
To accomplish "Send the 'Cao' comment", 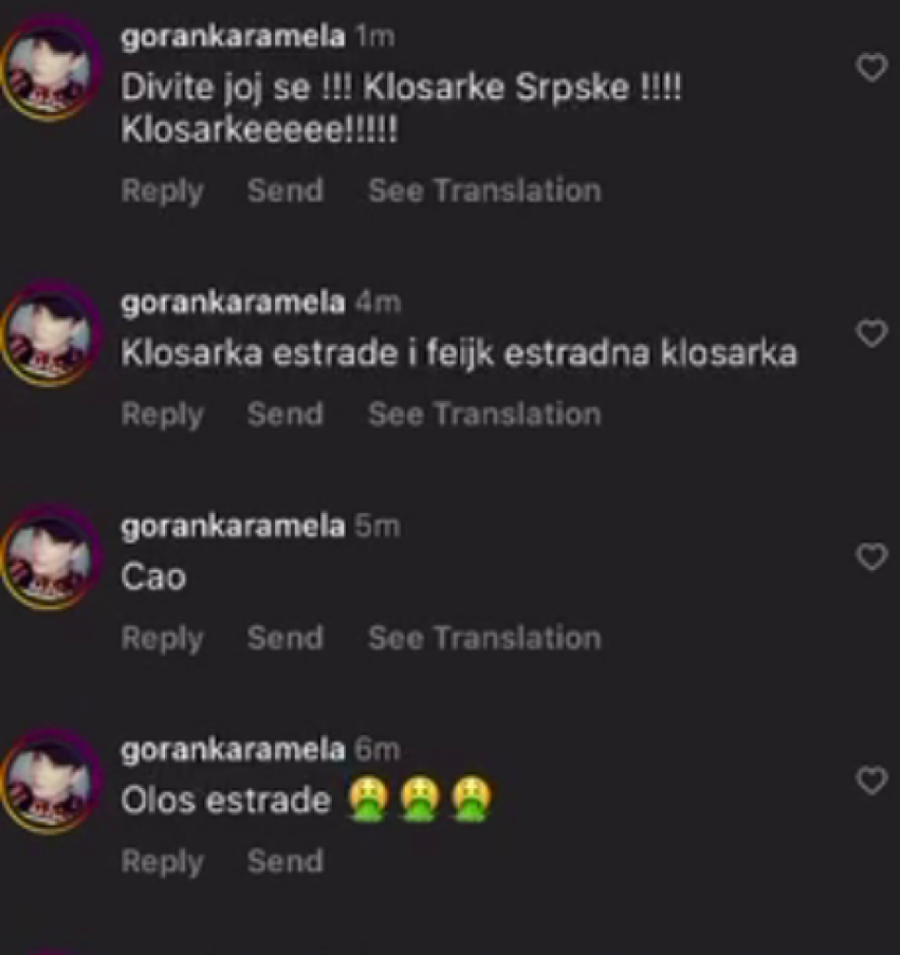I will click(285, 638).
